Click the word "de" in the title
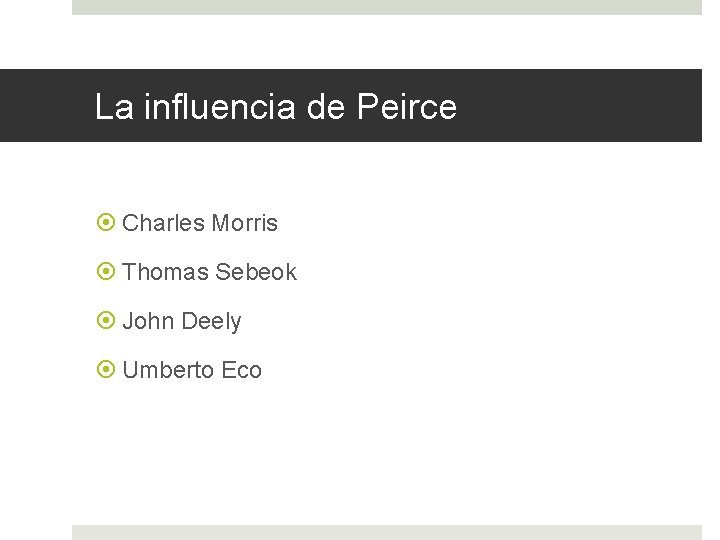This screenshot has height=540, width=720. [326, 107]
